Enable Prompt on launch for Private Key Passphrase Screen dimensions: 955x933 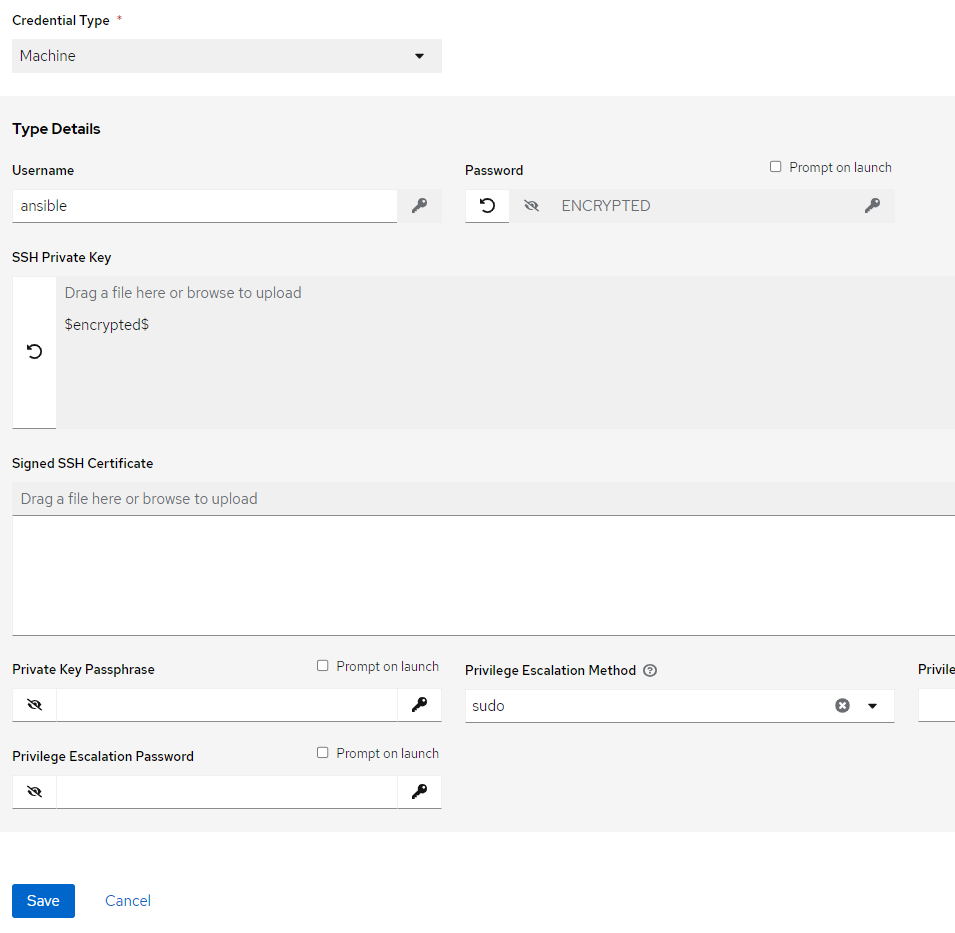point(322,666)
